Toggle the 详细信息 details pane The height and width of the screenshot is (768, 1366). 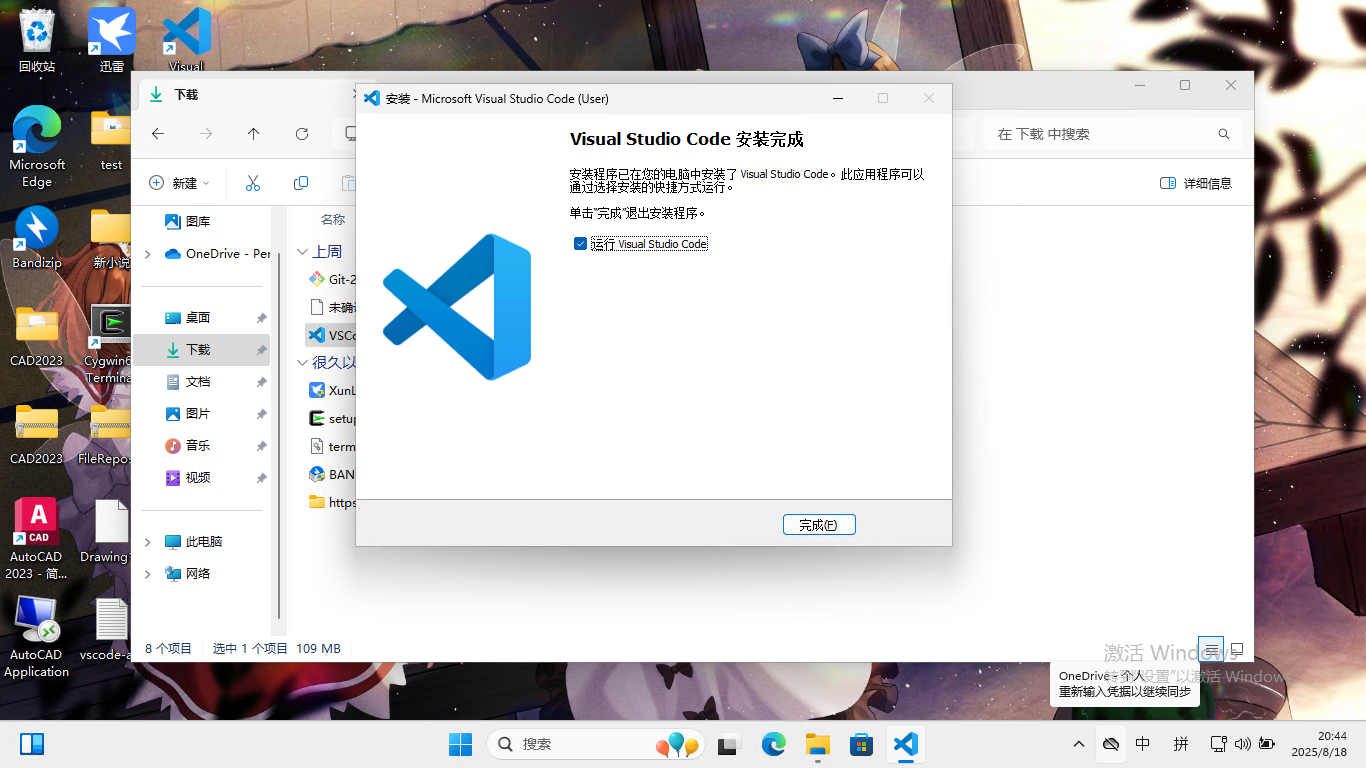point(1196,183)
